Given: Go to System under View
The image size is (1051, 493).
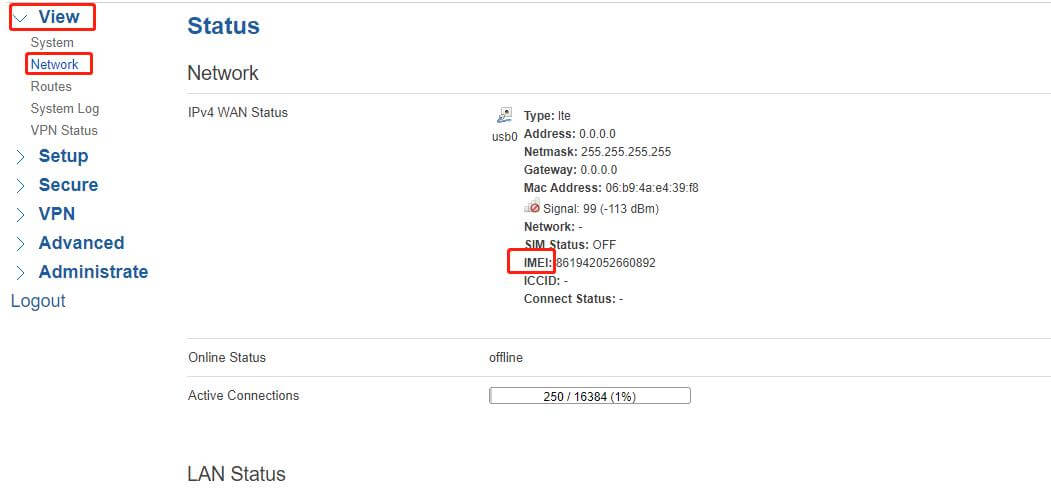Looking at the screenshot, I should click(x=52, y=42).
